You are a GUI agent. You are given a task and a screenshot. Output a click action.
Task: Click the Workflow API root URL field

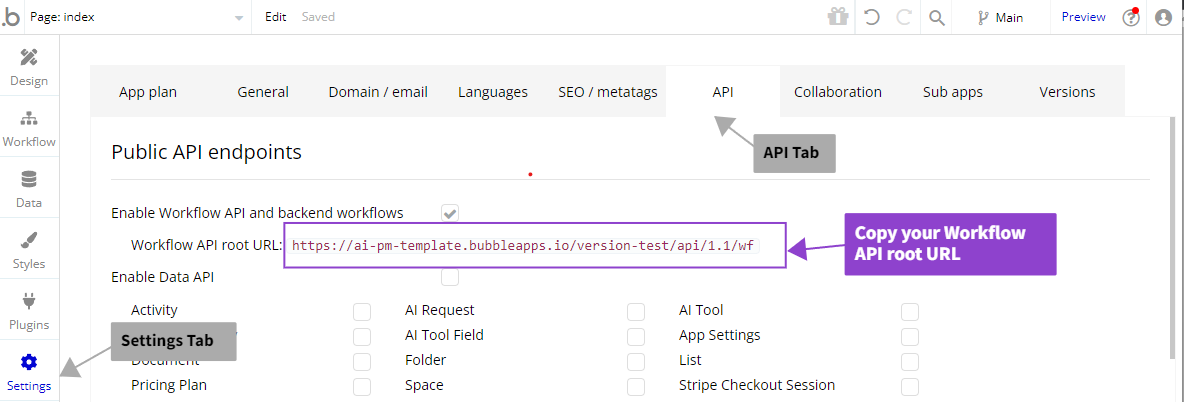coord(523,246)
